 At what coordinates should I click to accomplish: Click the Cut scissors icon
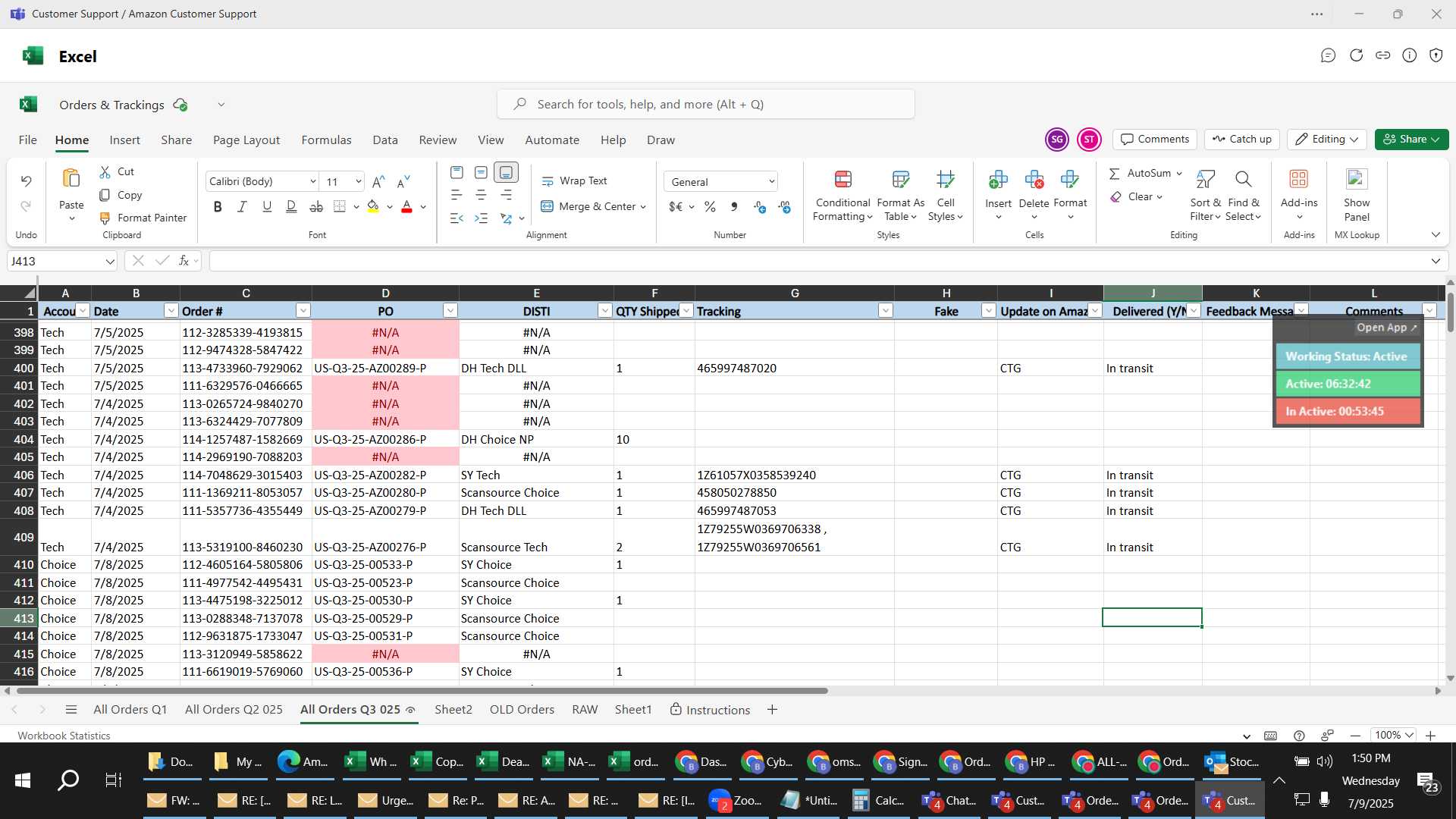click(x=105, y=172)
